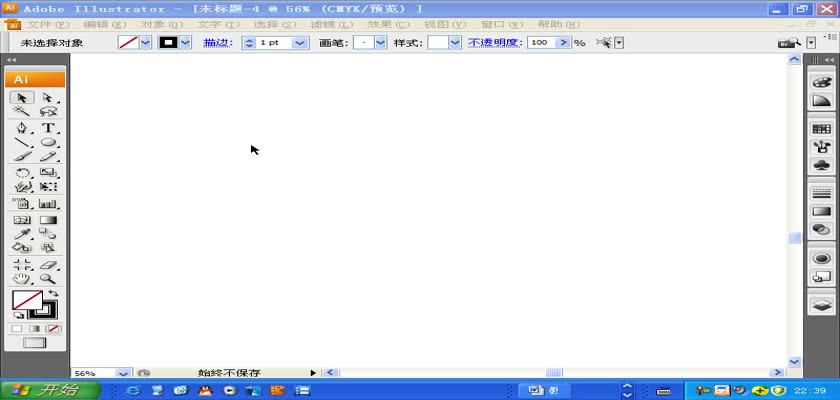Step the stroke weight spinner
The image size is (840, 400).
[x=249, y=43]
